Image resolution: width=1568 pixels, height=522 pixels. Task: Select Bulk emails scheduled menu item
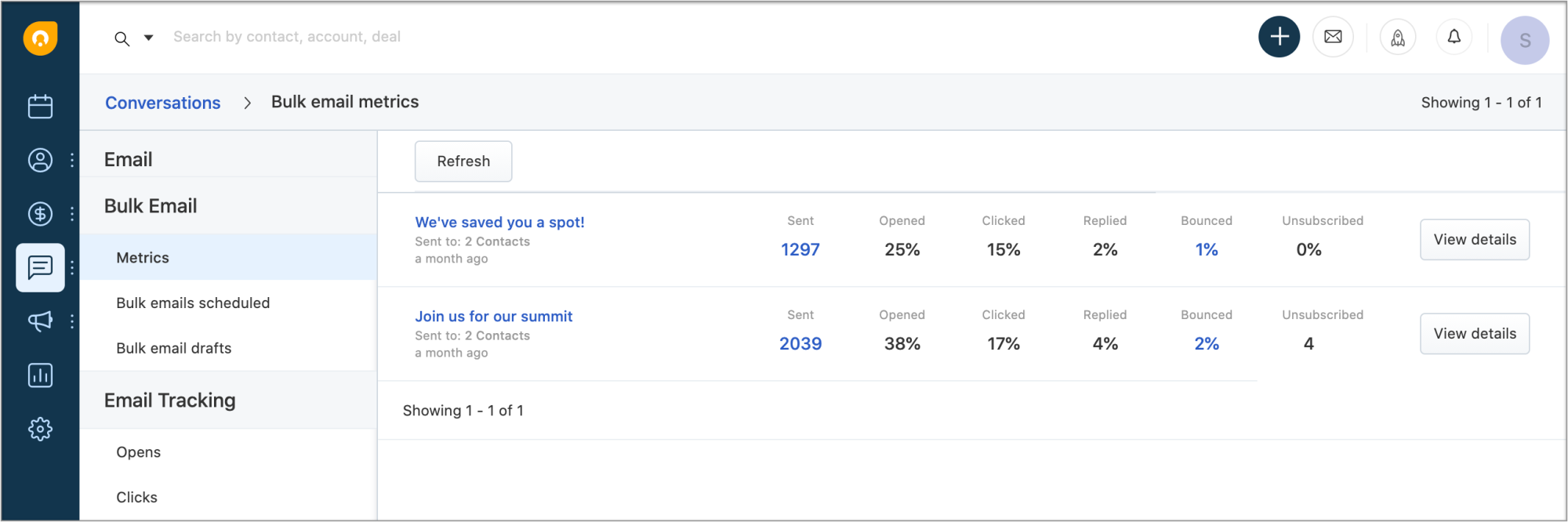193,303
